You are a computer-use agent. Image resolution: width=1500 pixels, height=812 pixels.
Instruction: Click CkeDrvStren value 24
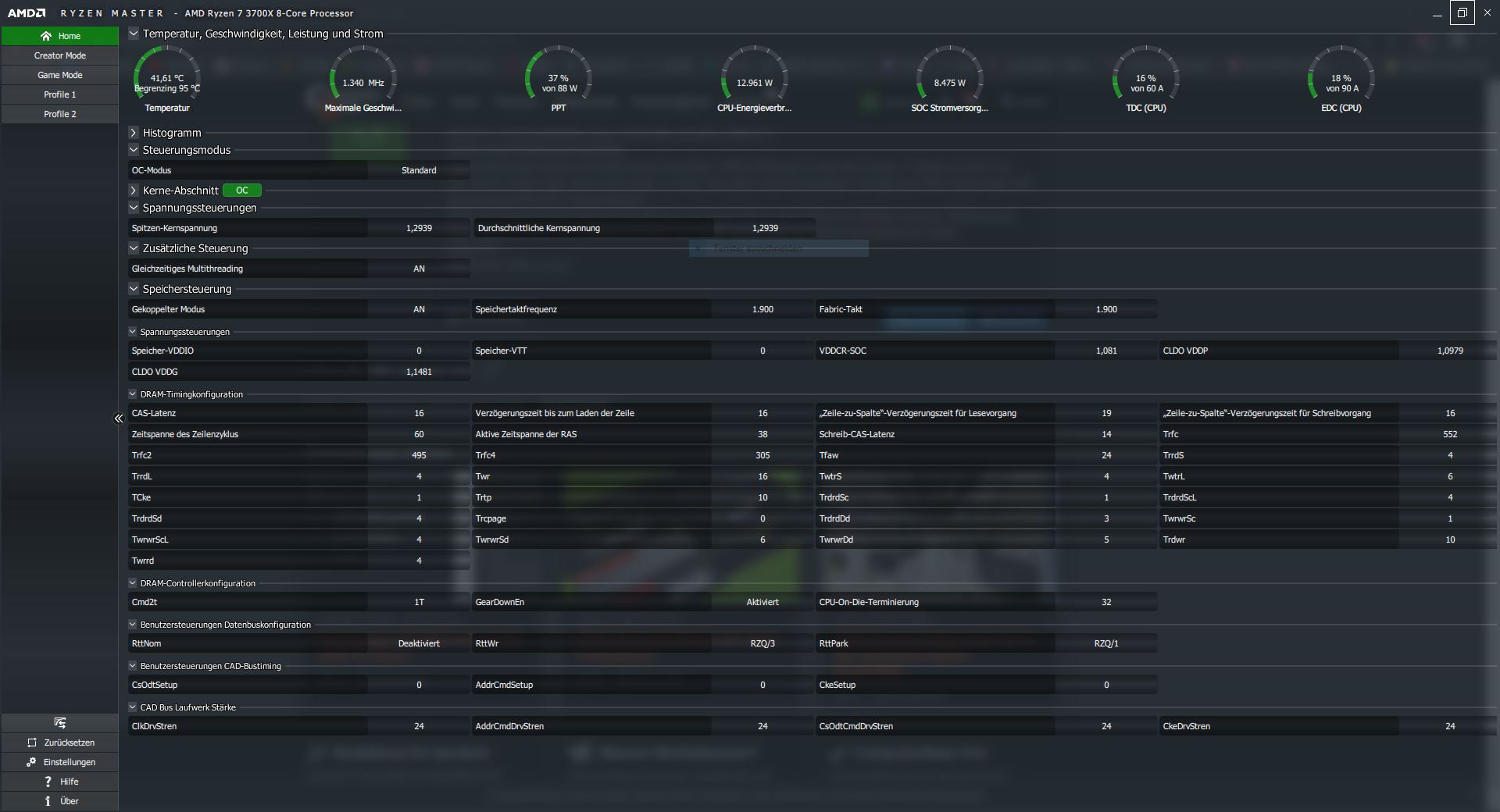[x=1450, y=726]
